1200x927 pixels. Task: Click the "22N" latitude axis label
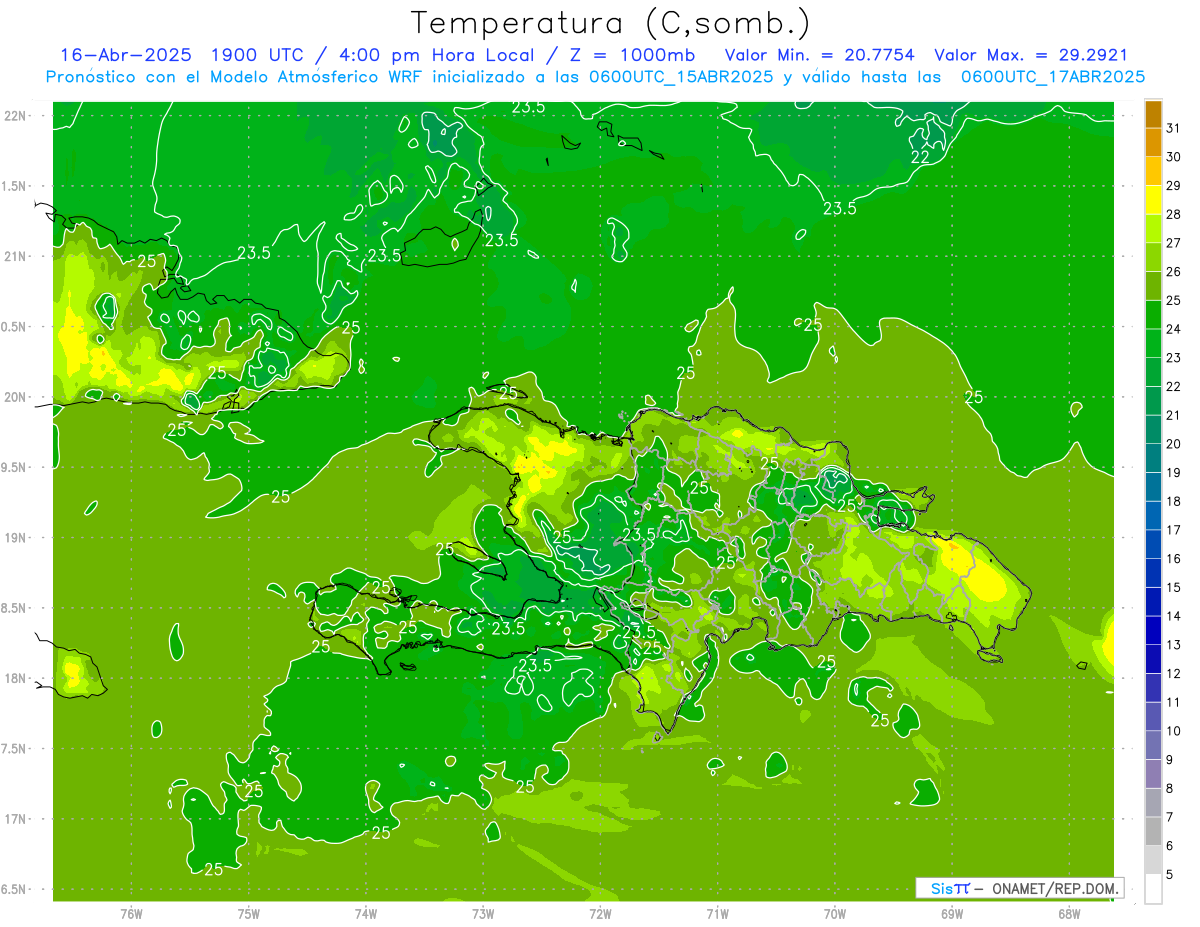[x=17, y=116]
